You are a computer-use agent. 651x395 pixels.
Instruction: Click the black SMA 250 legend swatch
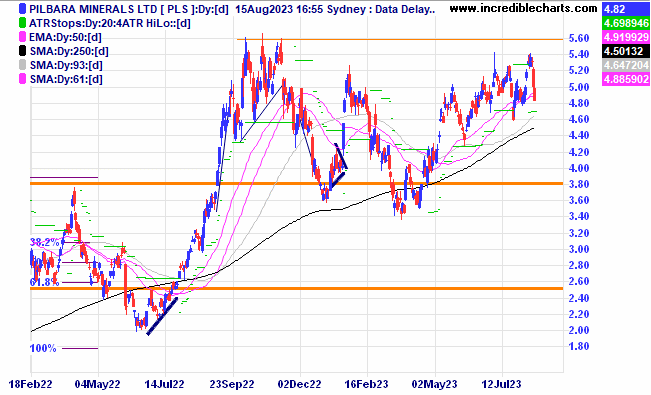pos(22,51)
